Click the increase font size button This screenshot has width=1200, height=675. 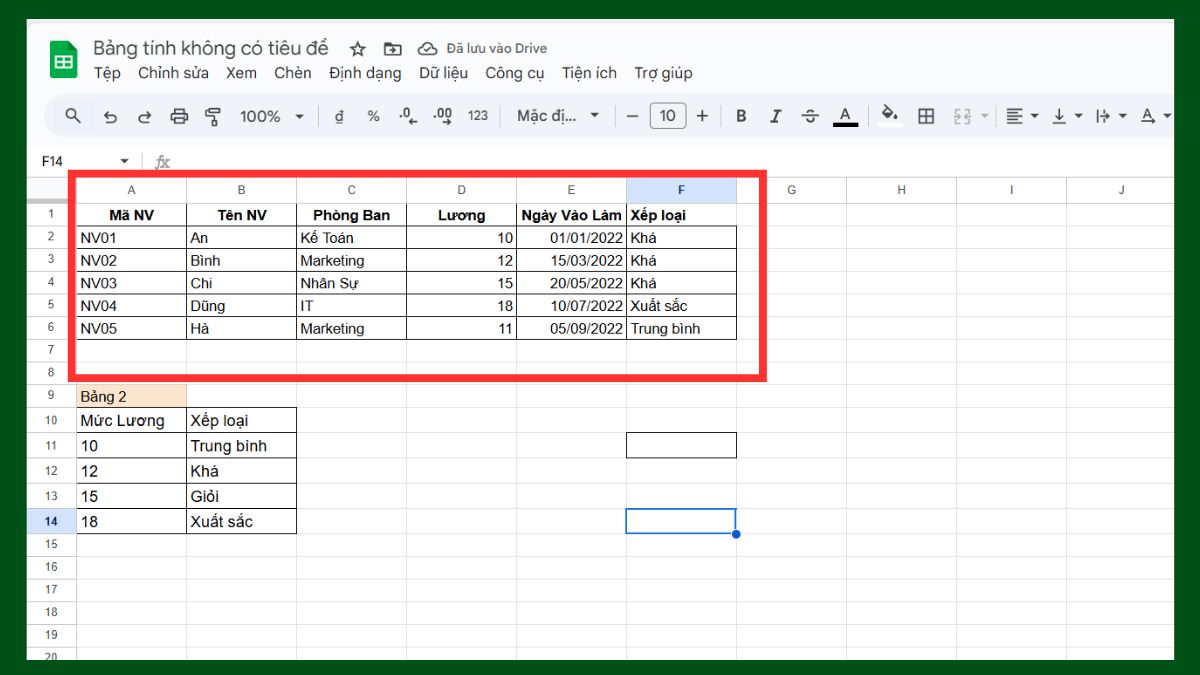702,115
